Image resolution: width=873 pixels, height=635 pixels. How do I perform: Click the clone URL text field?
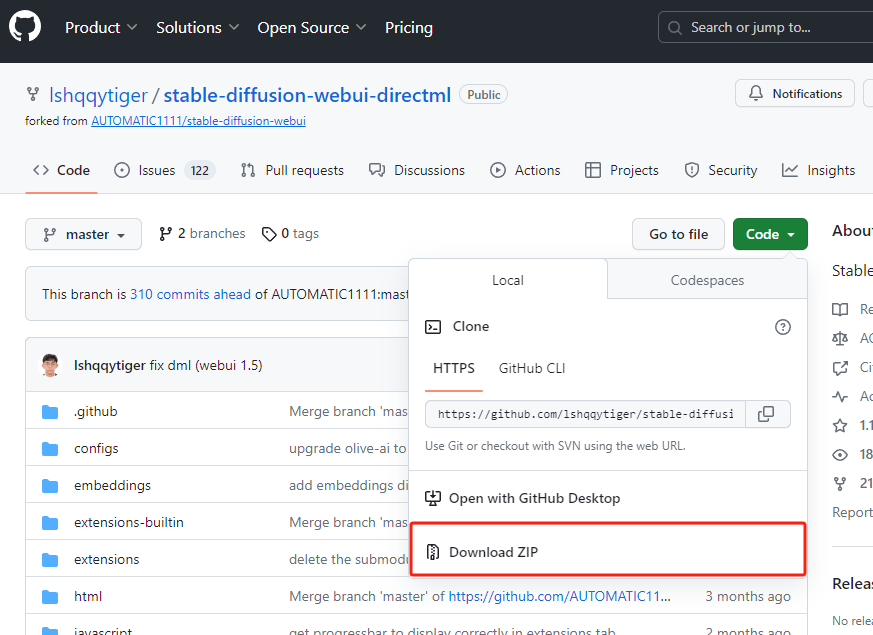point(586,414)
